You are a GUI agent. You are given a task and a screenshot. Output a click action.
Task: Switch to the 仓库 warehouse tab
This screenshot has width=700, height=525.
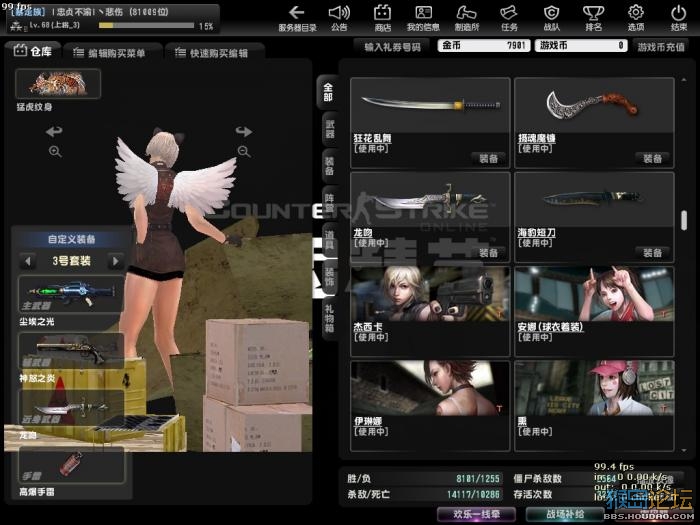pos(33,51)
